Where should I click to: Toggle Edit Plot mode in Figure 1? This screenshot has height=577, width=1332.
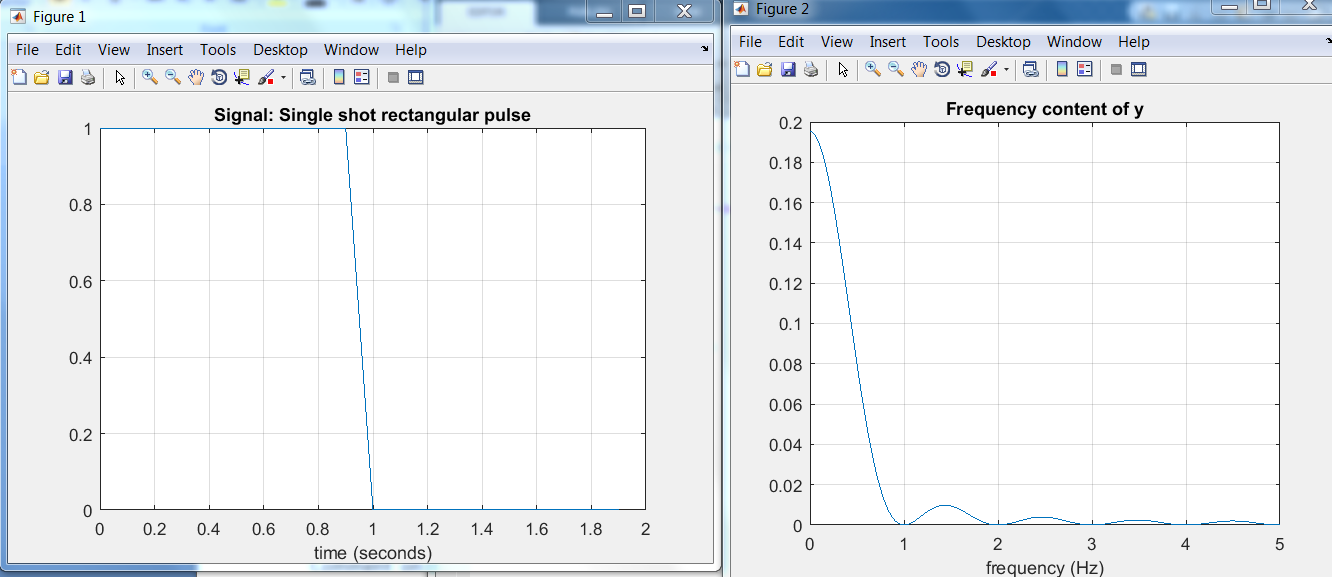click(x=119, y=76)
